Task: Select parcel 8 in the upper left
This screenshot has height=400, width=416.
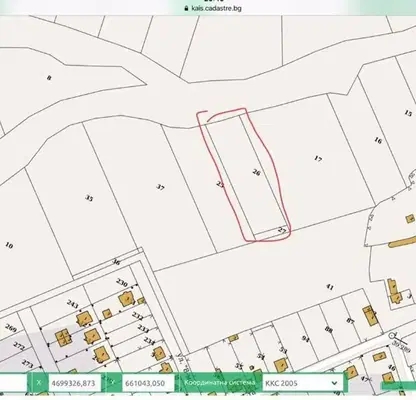Action: (49, 78)
